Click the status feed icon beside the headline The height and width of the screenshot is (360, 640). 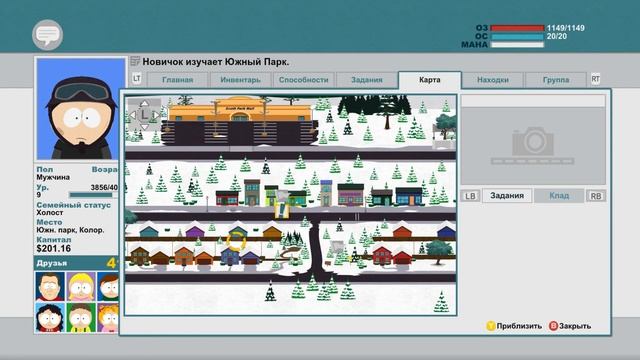coord(135,62)
